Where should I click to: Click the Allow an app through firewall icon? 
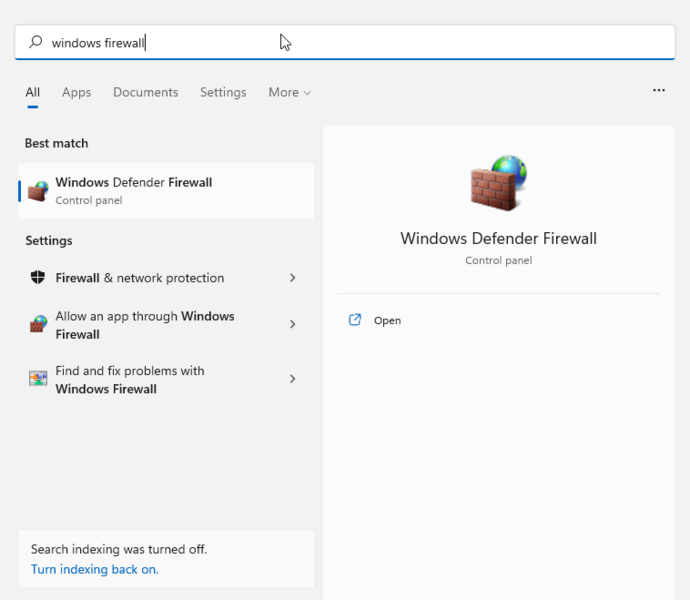click(38, 324)
